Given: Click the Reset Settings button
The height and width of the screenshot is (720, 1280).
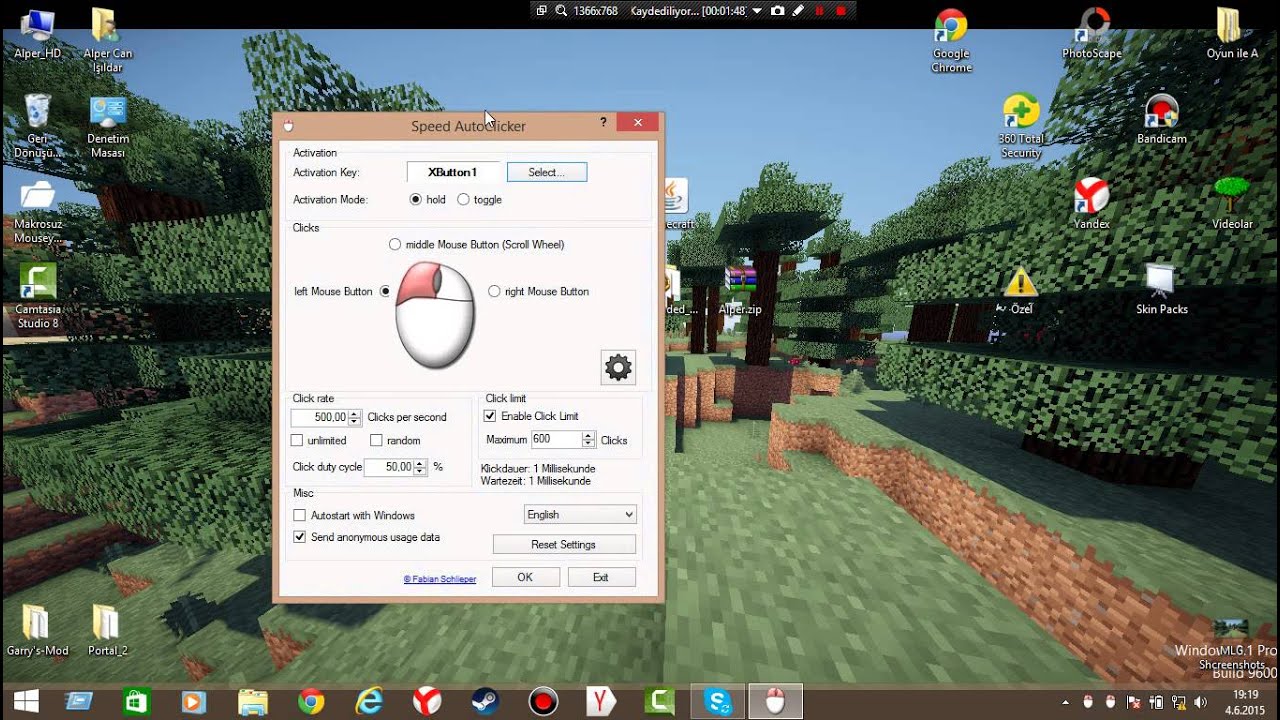Looking at the screenshot, I should click(564, 545).
